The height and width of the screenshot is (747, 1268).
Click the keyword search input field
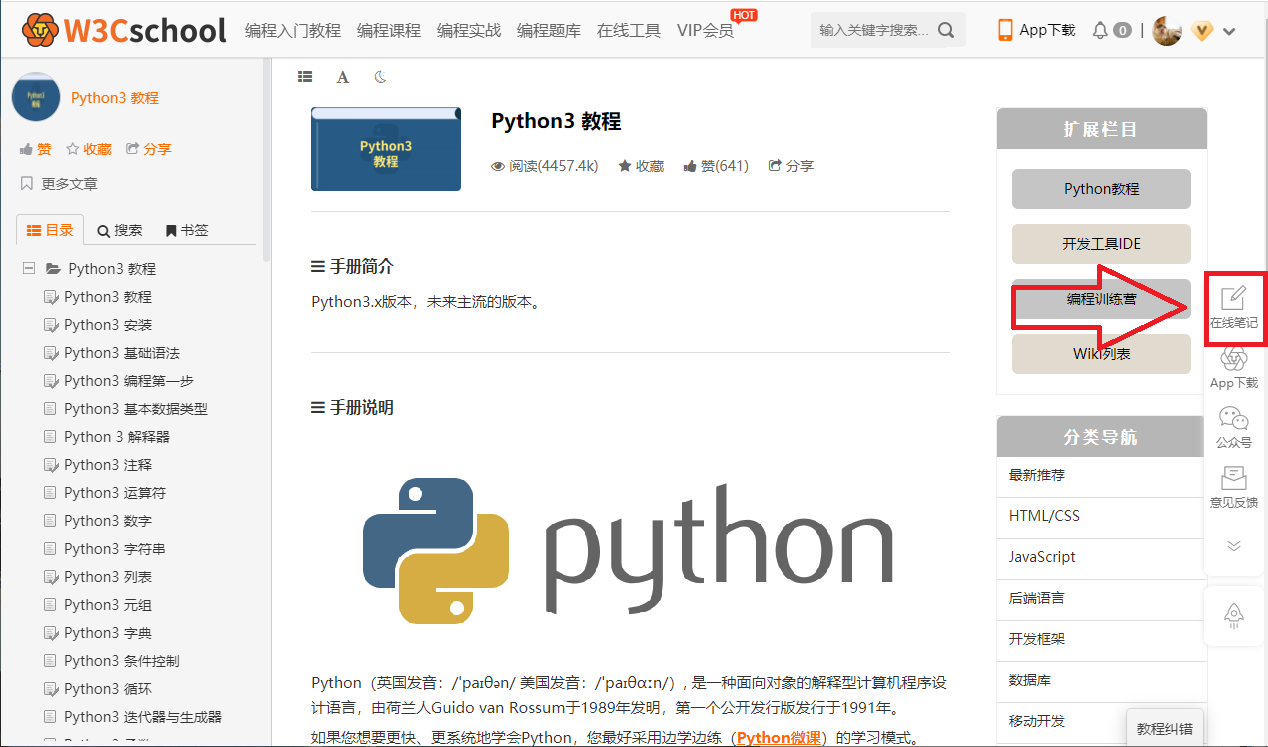(873, 30)
